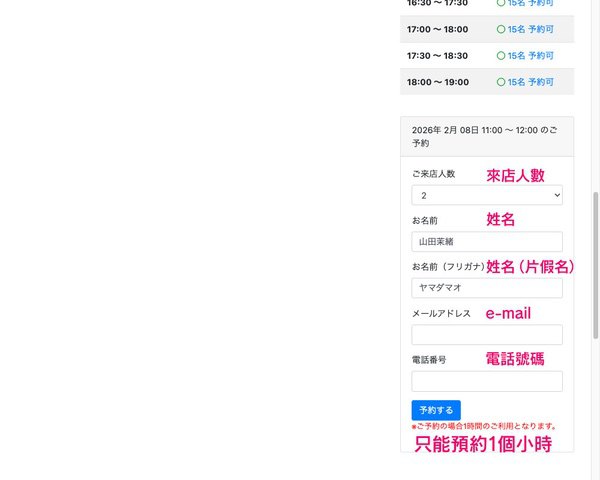The width and height of the screenshot is (600, 480).
Task: Focus the furigana field containing ヤマダマオ
Action: [487, 288]
